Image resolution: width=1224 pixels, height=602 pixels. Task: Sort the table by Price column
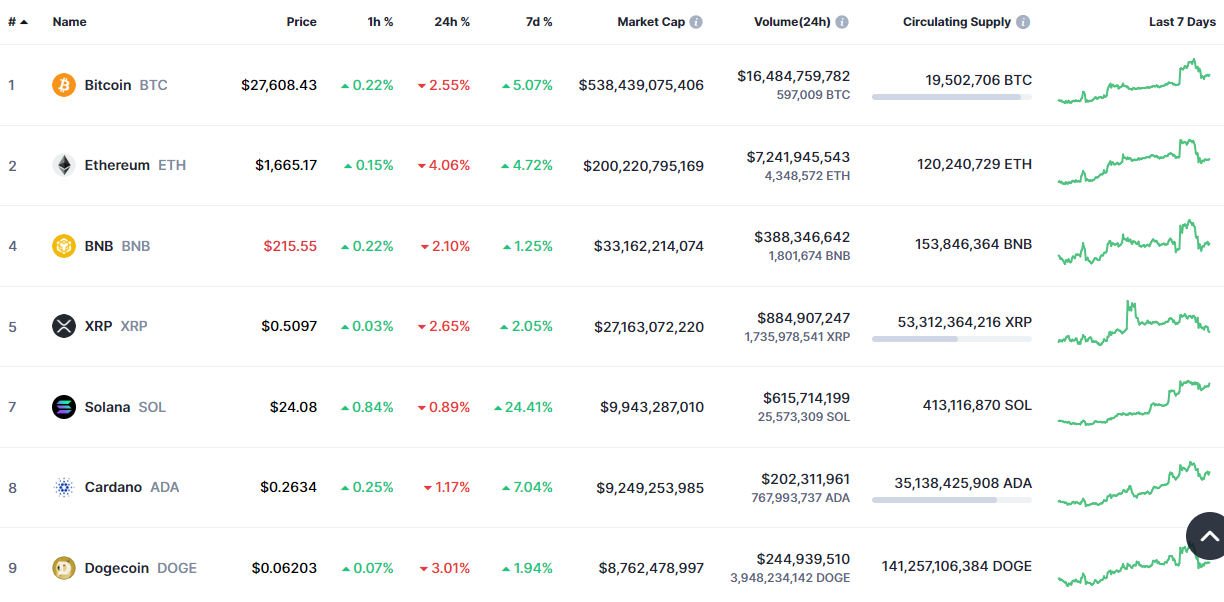tap(301, 22)
